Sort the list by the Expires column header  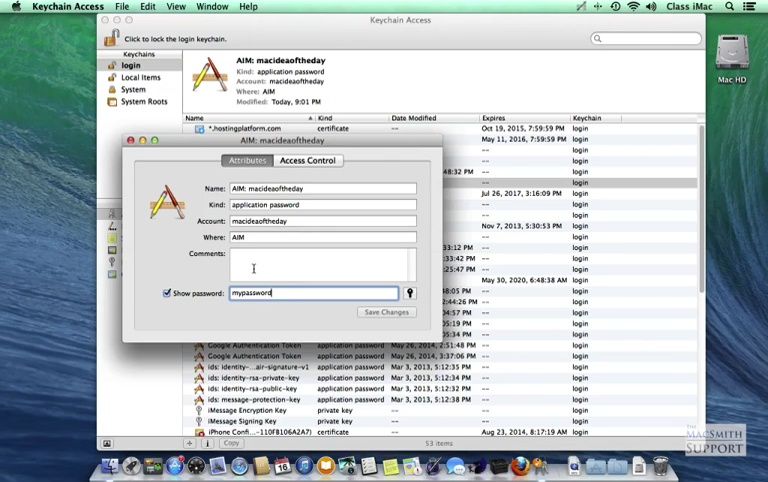click(x=525, y=118)
